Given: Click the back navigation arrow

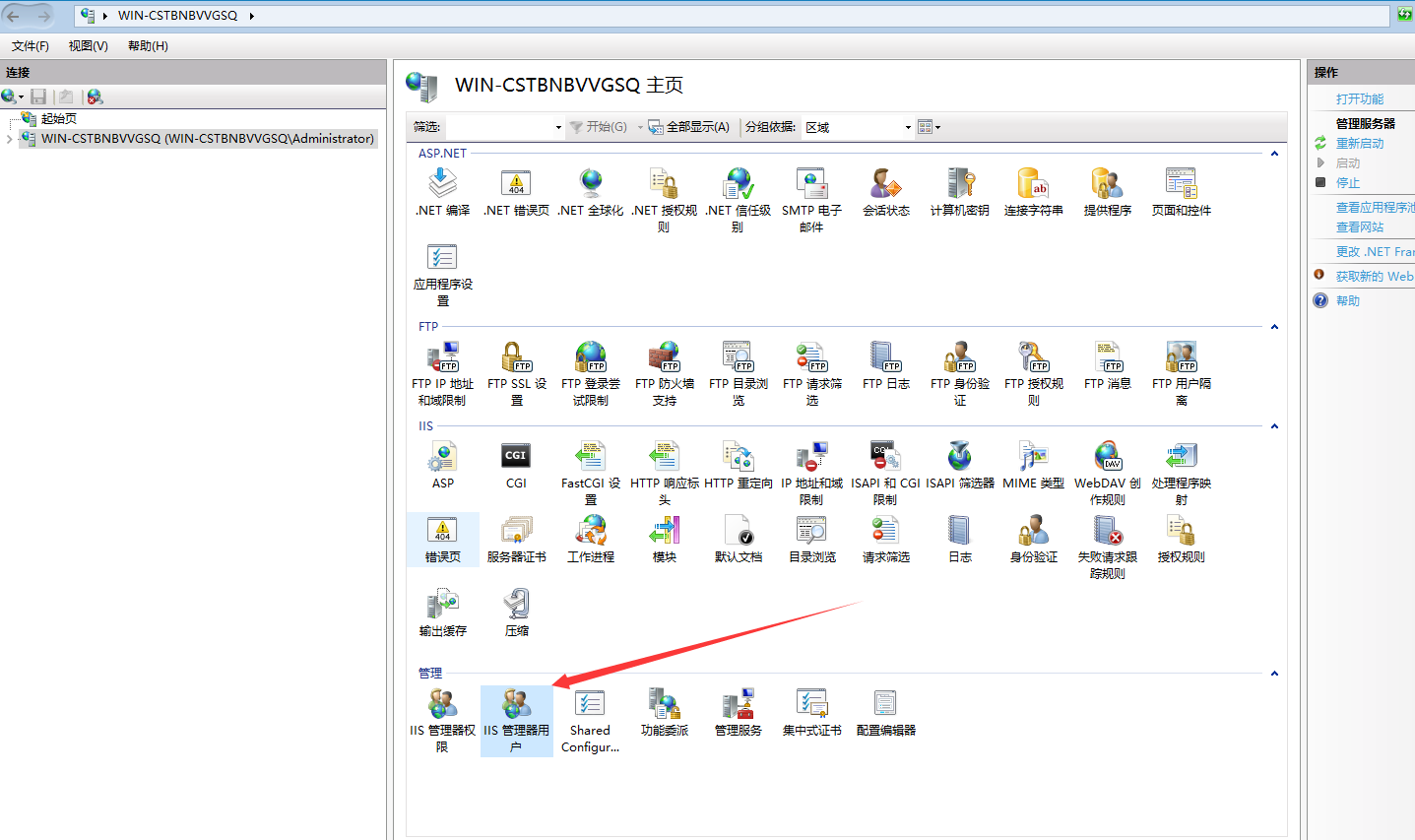Looking at the screenshot, I should click(x=14, y=16).
